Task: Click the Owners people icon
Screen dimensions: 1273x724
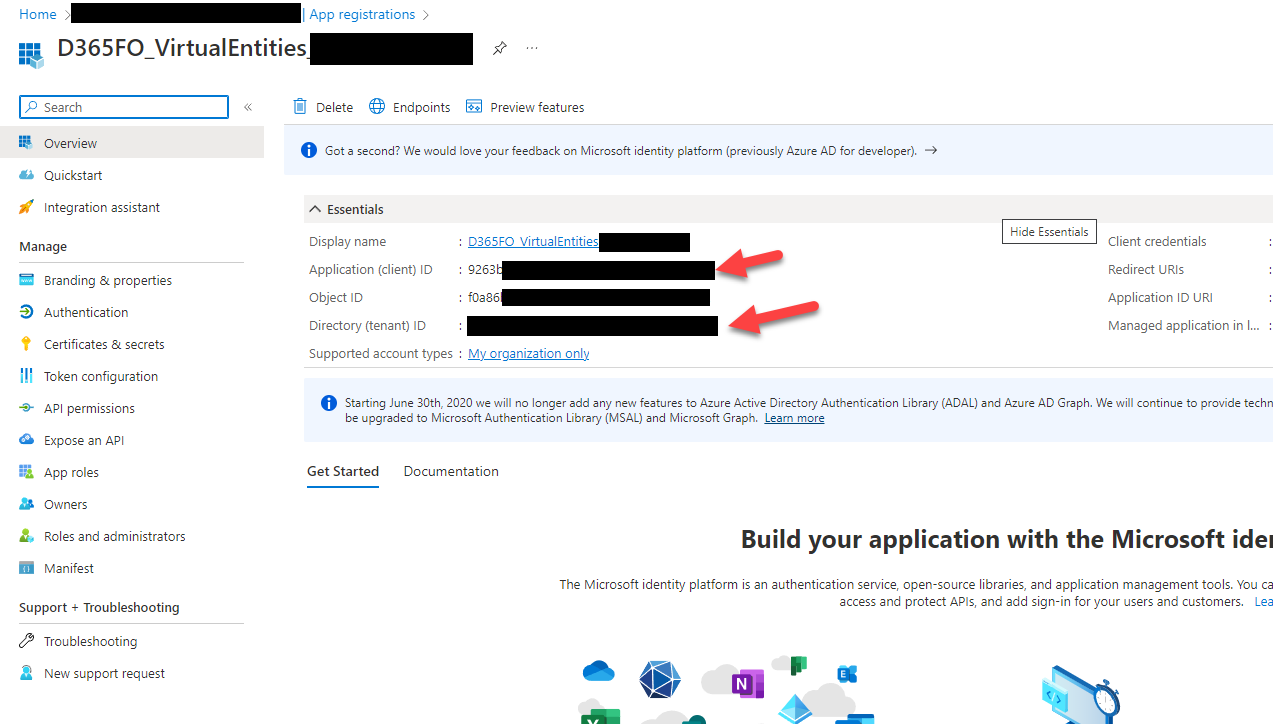Action: [26, 504]
